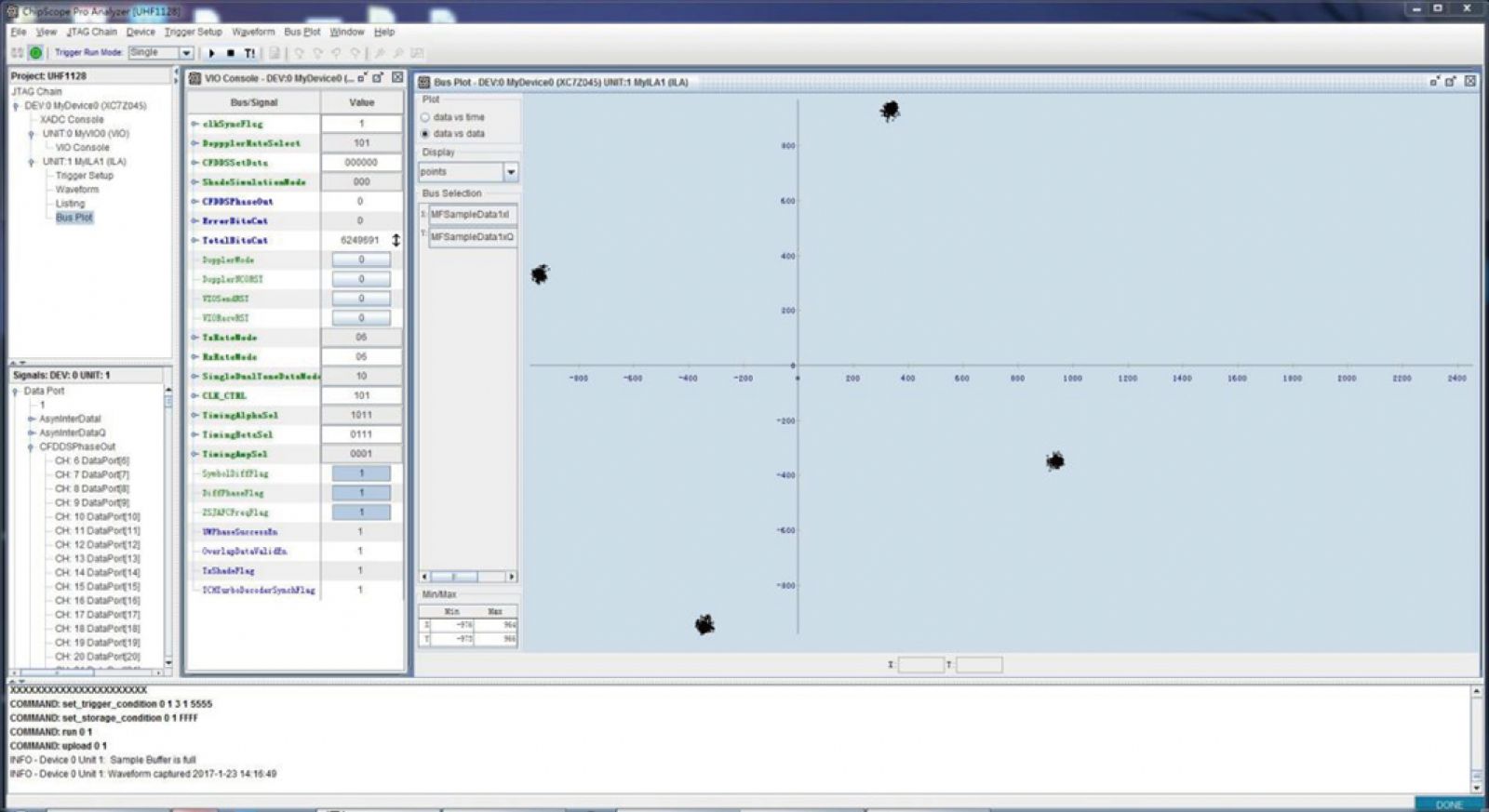Select data vs data plot option
The width and height of the screenshot is (1489, 812).
click(x=425, y=134)
